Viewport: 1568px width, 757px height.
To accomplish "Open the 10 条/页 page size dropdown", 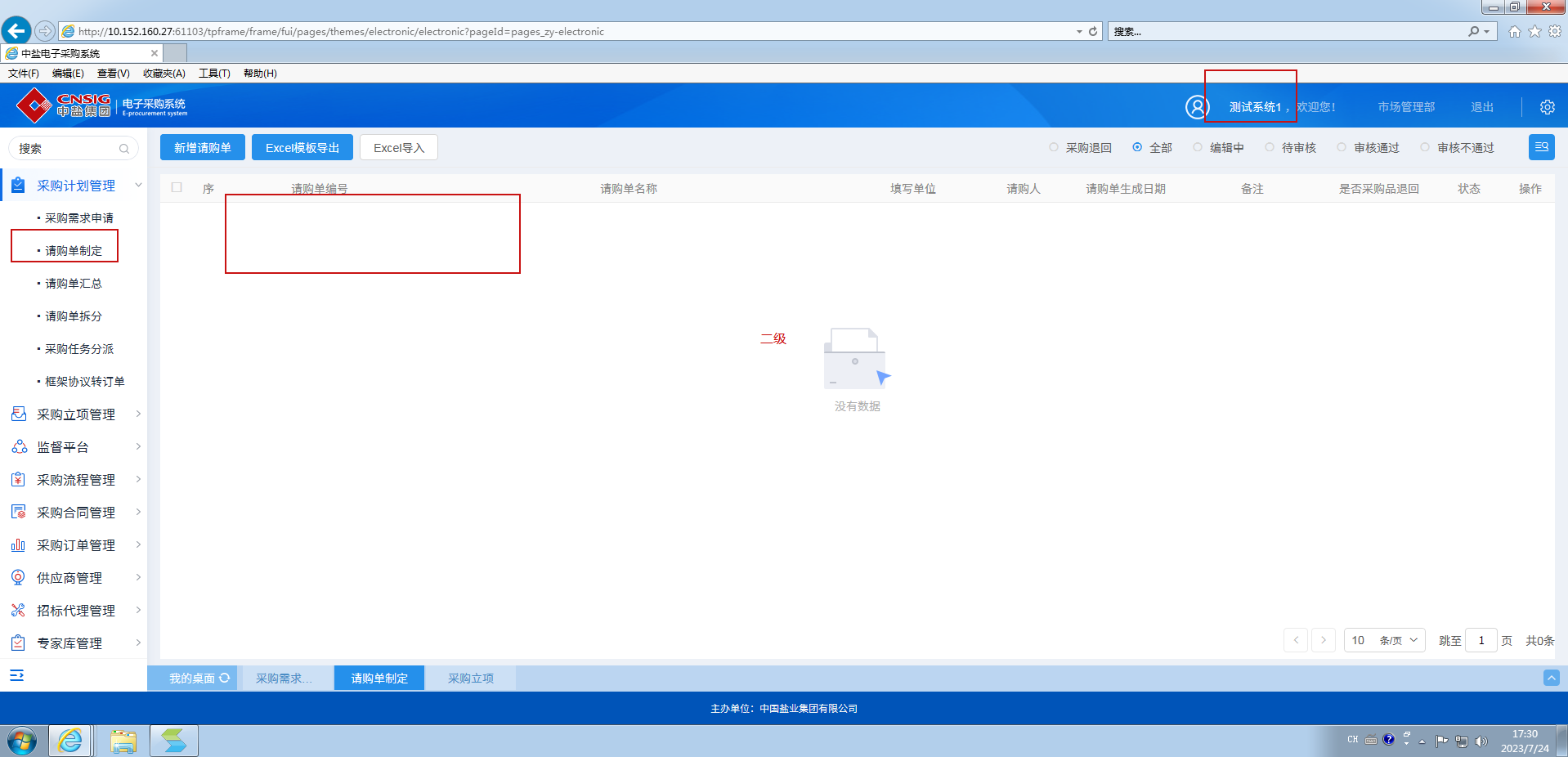I will tap(1384, 640).
